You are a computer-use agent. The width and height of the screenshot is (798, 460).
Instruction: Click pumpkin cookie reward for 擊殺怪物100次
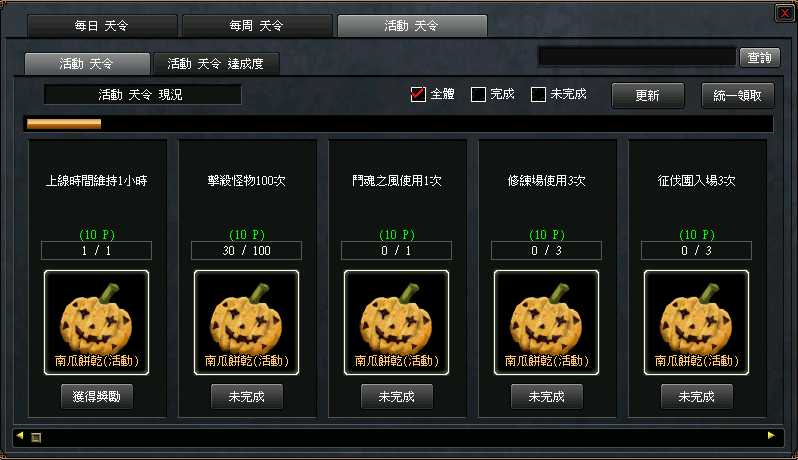[246, 323]
